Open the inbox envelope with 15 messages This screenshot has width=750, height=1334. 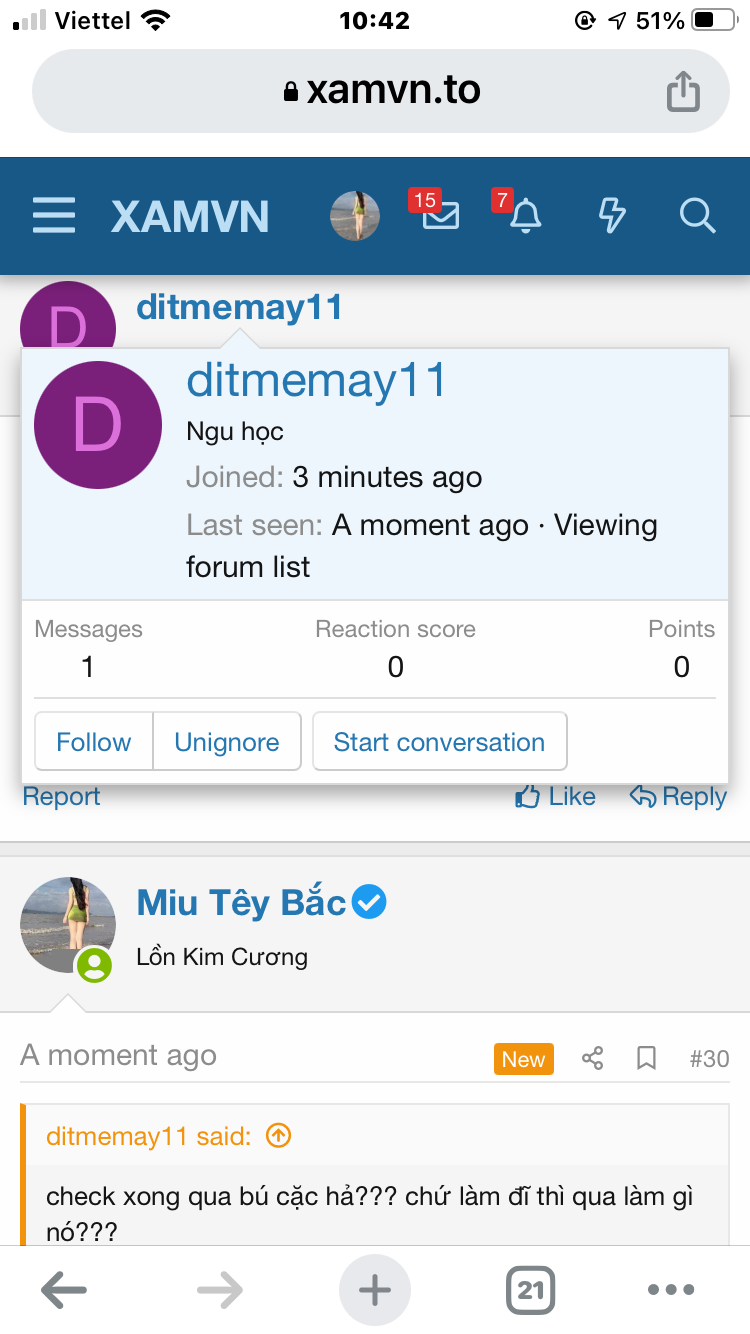point(440,215)
